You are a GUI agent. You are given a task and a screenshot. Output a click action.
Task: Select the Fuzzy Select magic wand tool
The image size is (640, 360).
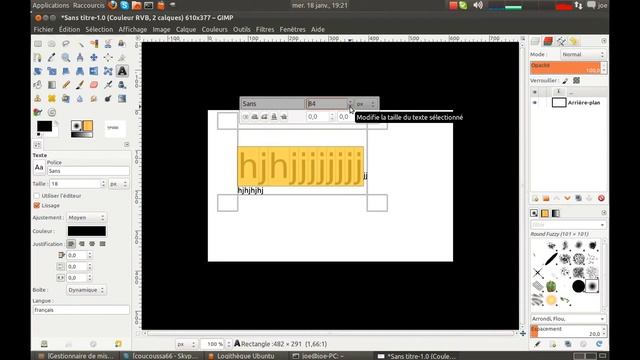coord(80,44)
